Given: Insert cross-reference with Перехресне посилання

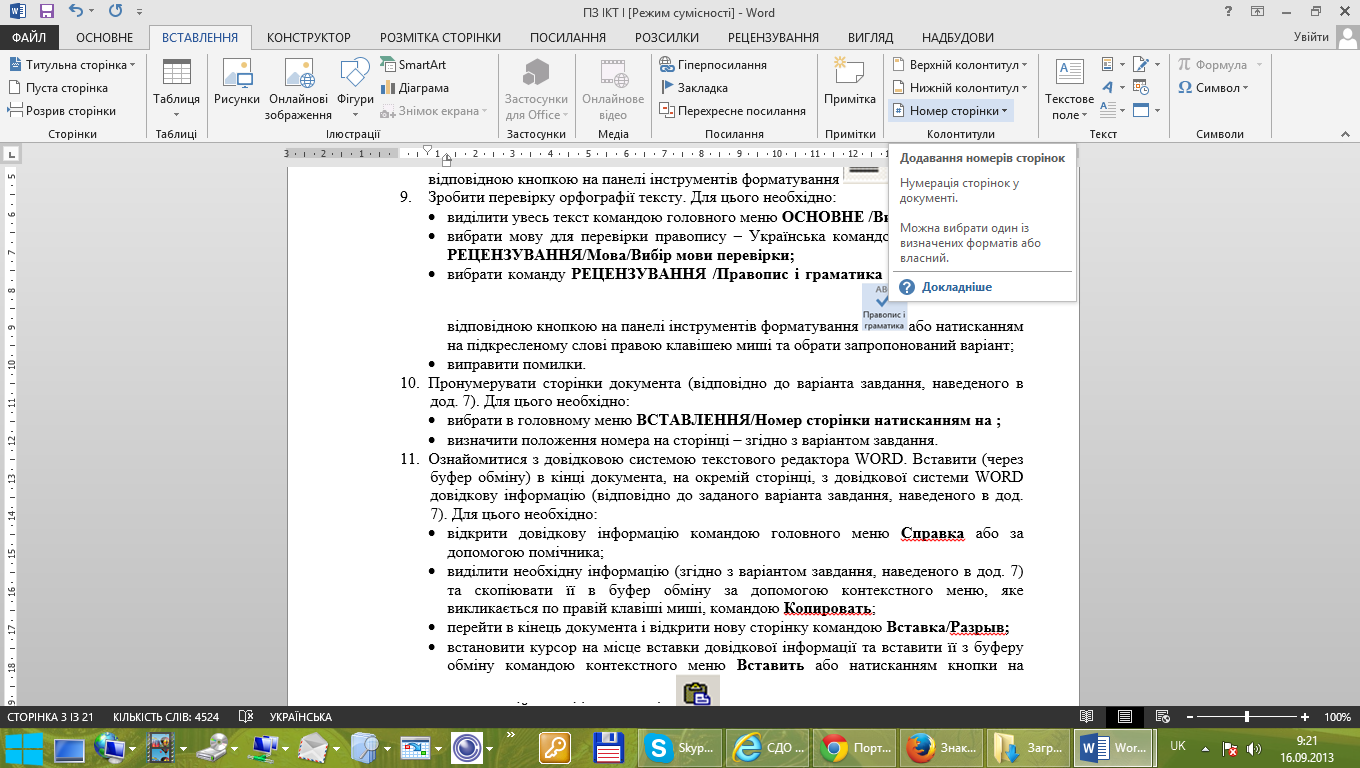Looking at the screenshot, I should click(x=733, y=111).
